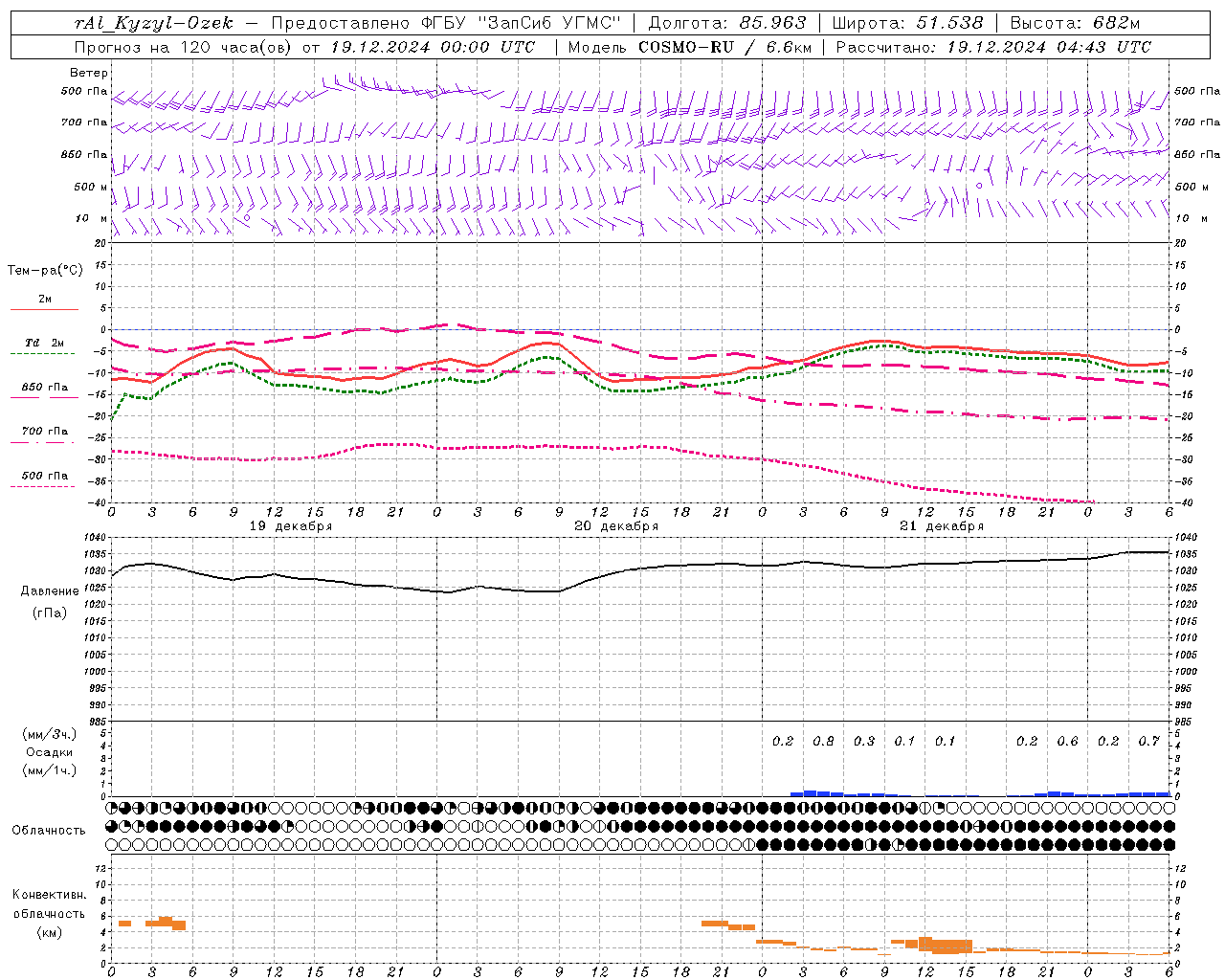
Task: Click the 19 декабря date label
Action: point(291,526)
